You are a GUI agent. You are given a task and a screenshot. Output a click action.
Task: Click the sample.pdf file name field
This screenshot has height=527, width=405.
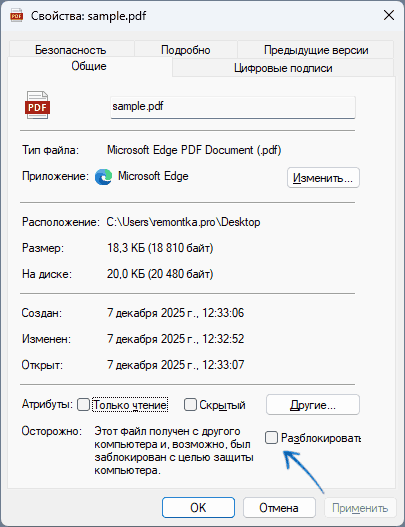coord(233,107)
